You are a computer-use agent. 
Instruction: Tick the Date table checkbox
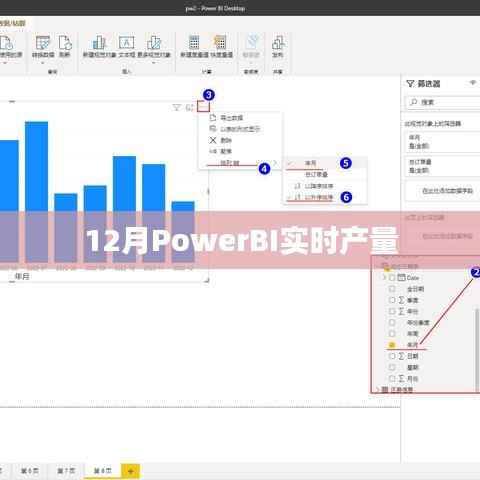[x=392, y=277]
